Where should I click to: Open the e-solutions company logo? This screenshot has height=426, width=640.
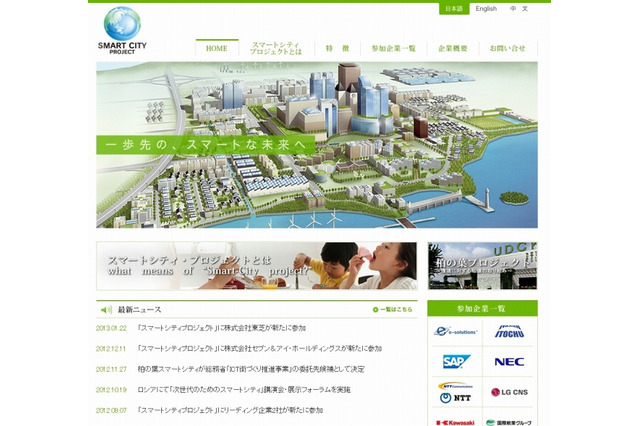point(456,331)
